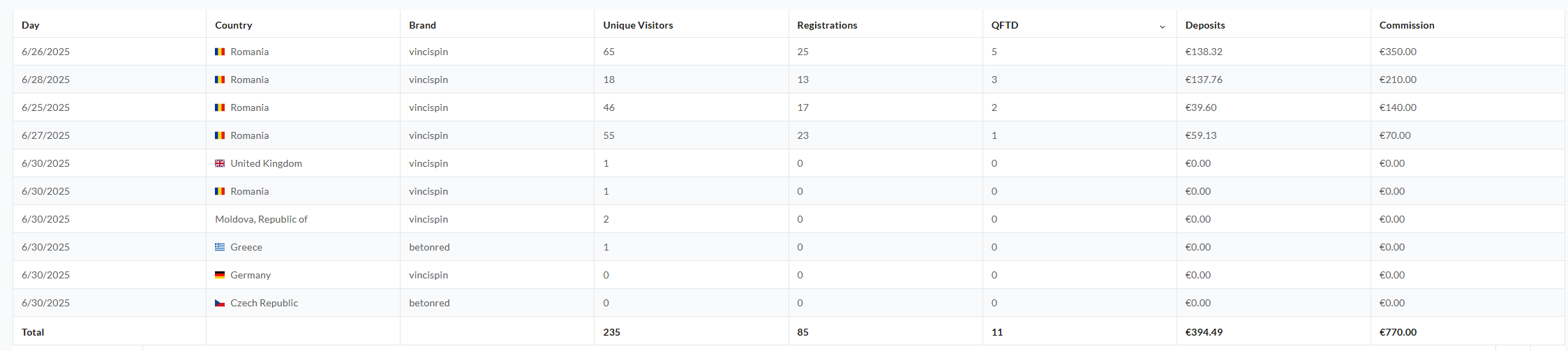Click the Germany flag icon
Screen dimensions: 1568x351
(x=220, y=275)
